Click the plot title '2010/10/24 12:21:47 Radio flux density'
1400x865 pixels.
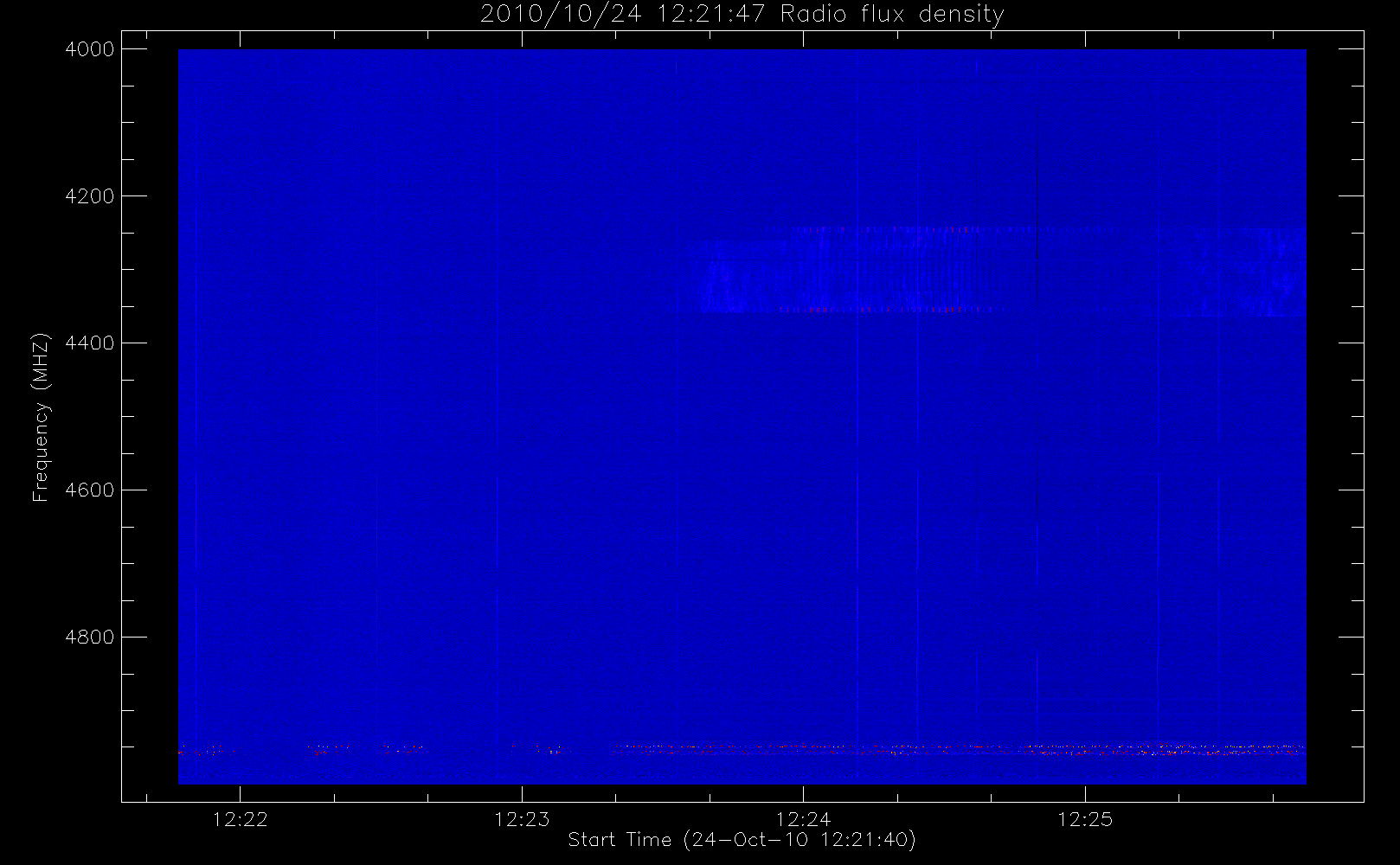tap(742, 15)
